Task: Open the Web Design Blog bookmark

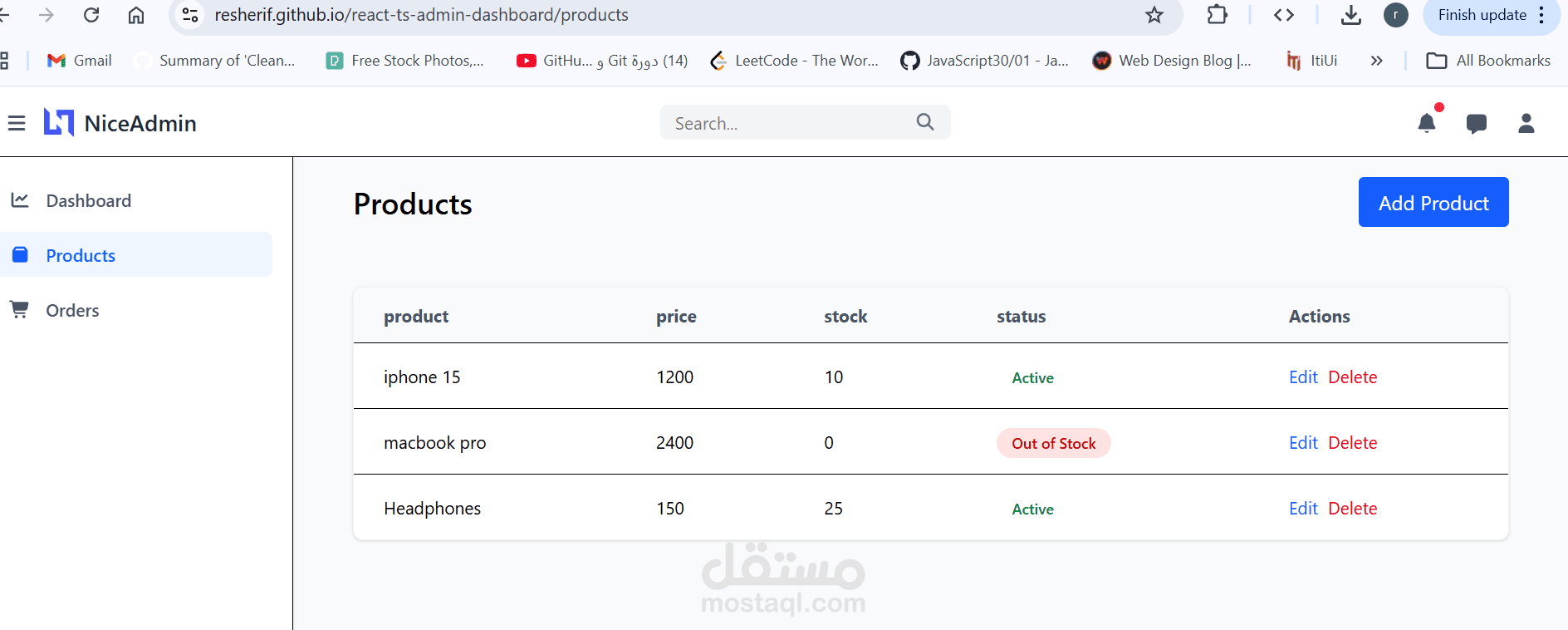Action: coord(1172,61)
